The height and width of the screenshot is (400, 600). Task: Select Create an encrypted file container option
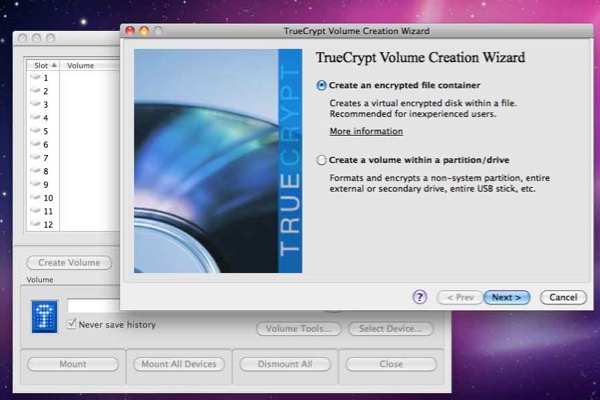(321, 85)
